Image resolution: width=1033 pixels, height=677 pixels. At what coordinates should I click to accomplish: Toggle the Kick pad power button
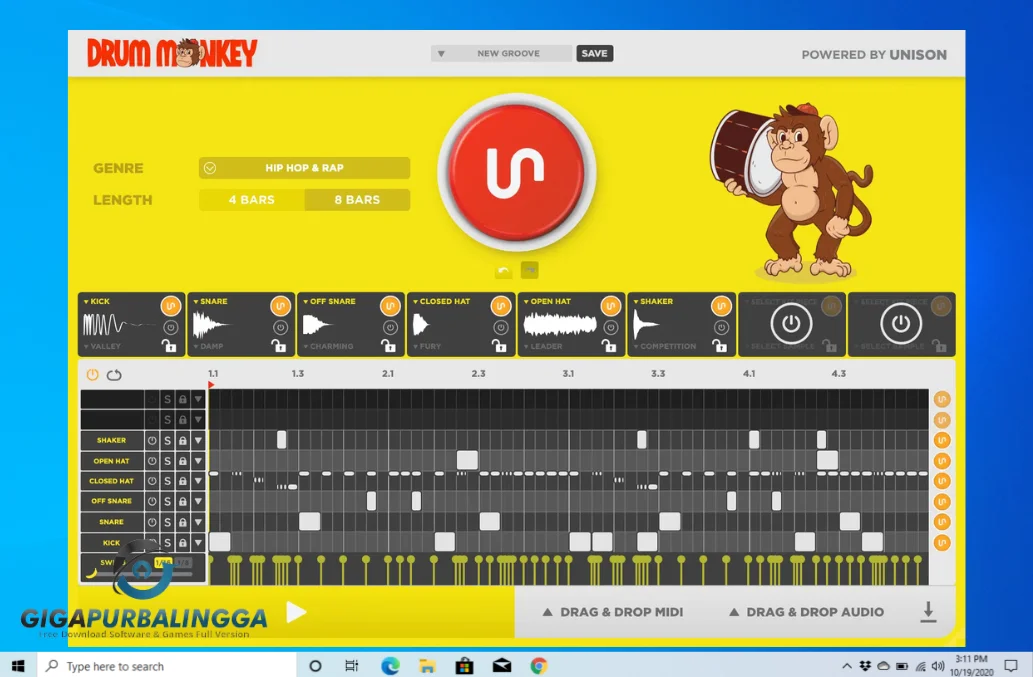tap(171, 327)
